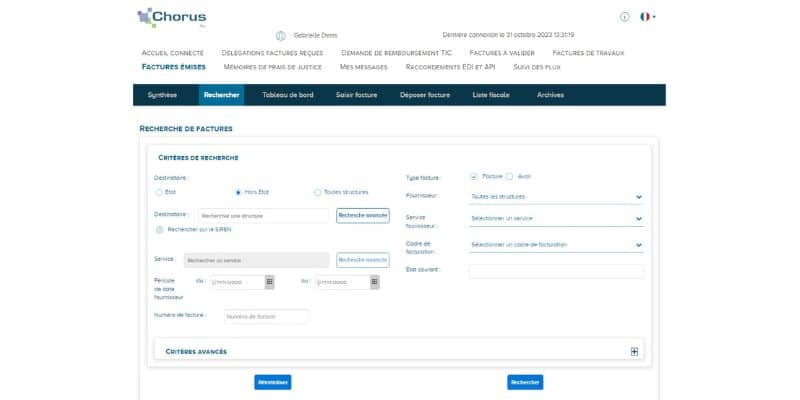Switch to the Tableau de bord tab
Viewport: 800px width, 400px height.
pos(288,95)
